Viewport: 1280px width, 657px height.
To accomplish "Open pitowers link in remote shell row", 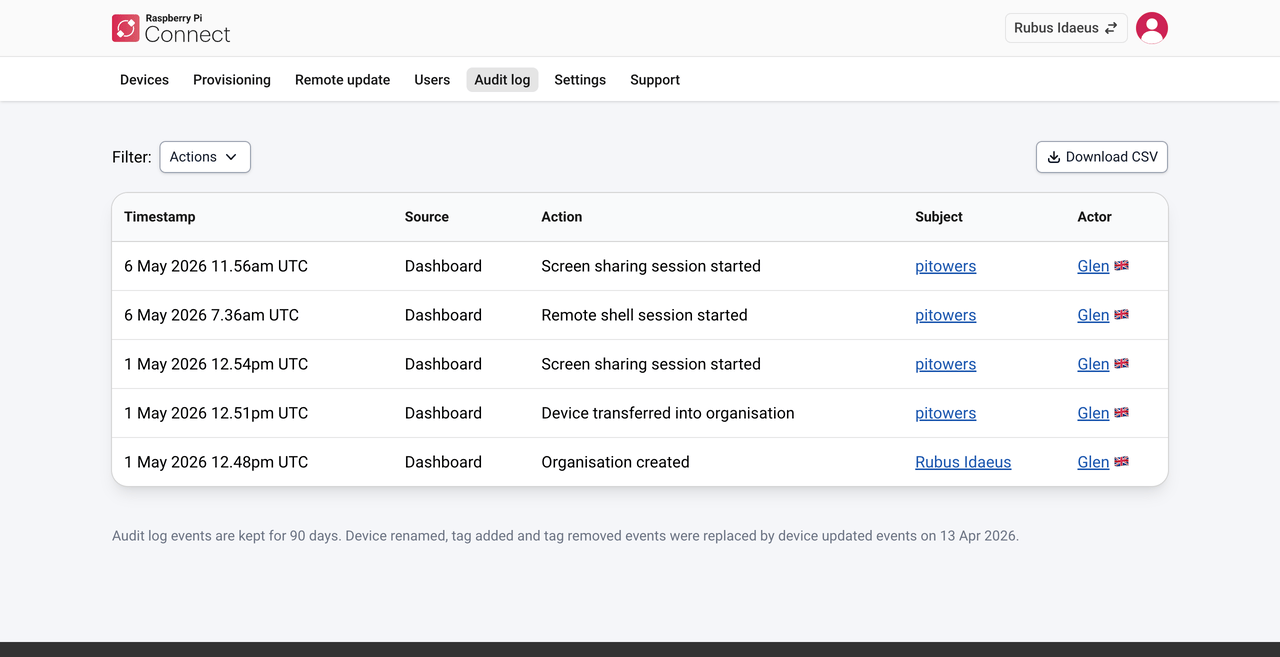I will pyautogui.click(x=945, y=315).
